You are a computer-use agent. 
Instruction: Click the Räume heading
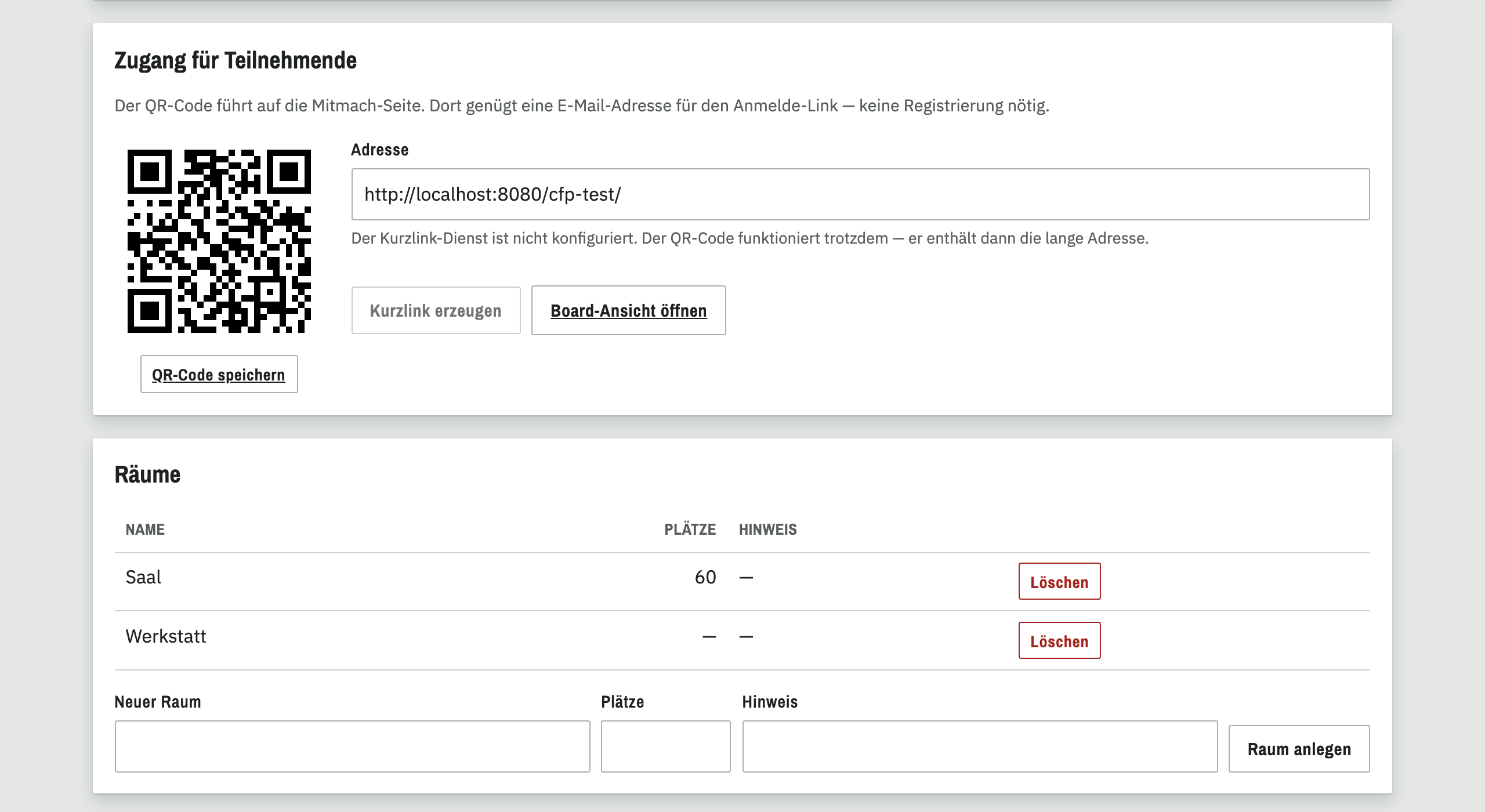tap(147, 474)
